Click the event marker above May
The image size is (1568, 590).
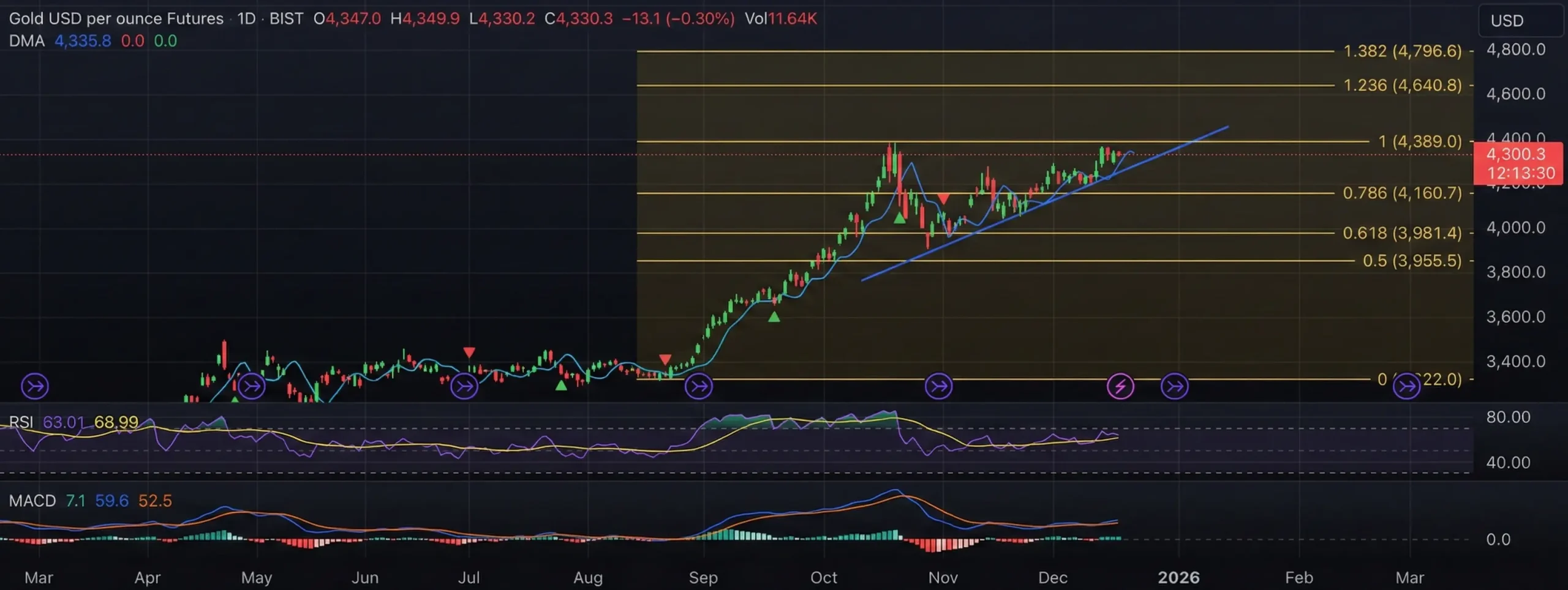(x=251, y=386)
